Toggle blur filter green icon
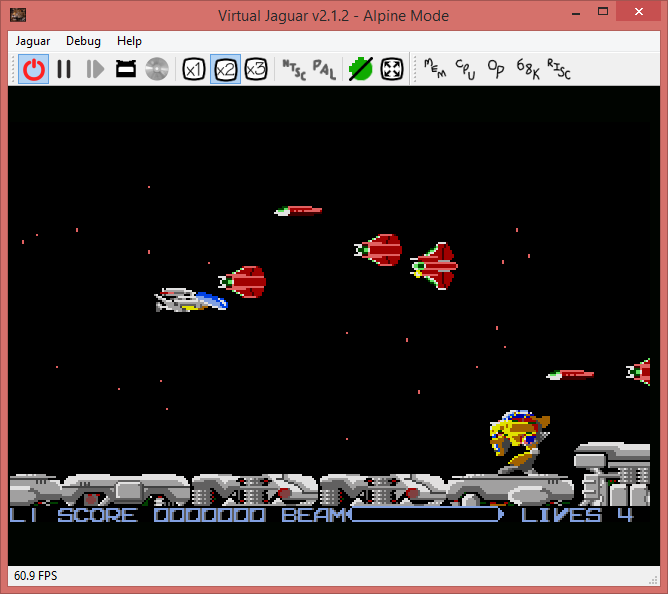This screenshot has width=668, height=594. (x=360, y=69)
